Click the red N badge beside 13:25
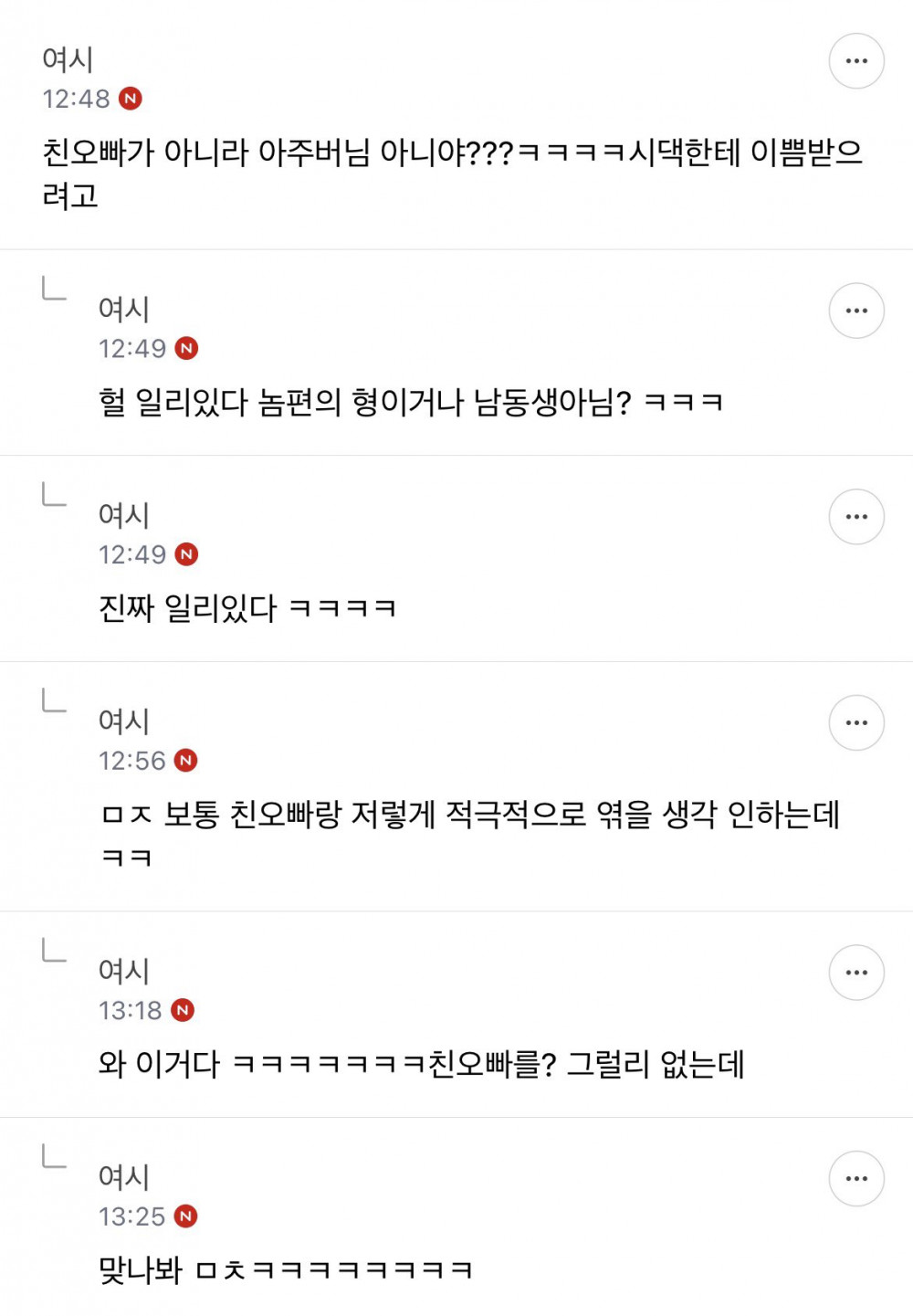Image resolution: width=913 pixels, height=1316 pixels. click(186, 1216)
